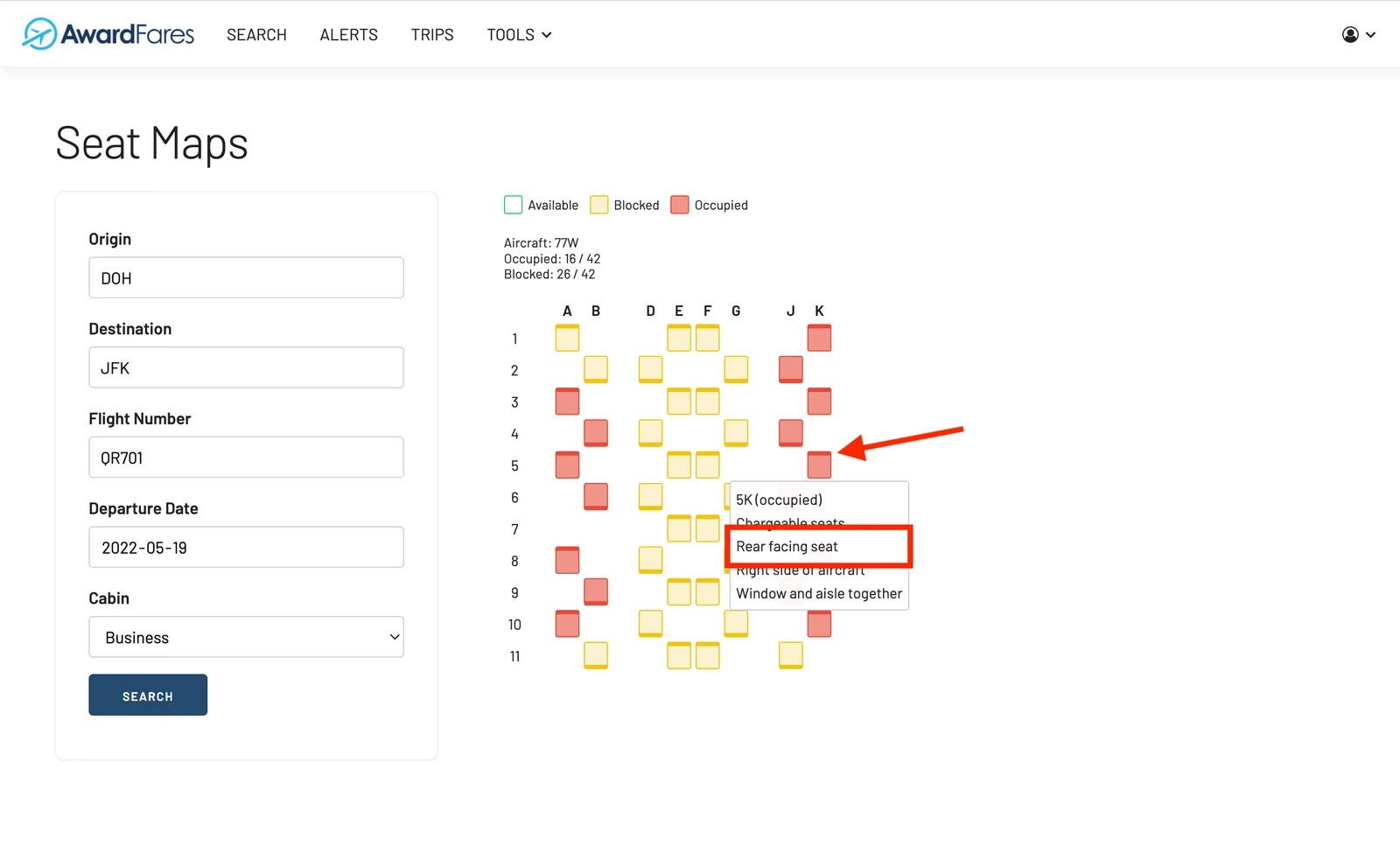
Task: Select blocked seat 11E
Action: tap(679, 655)
